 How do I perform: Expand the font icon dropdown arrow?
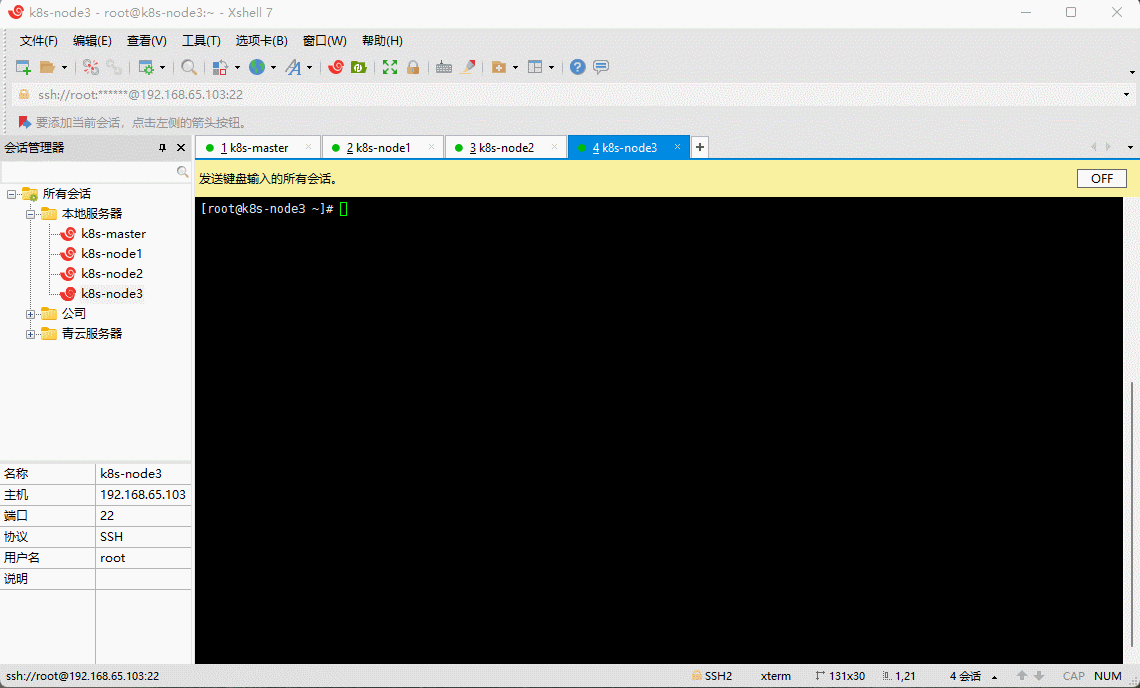pyautogui.click(x=310, y=68)
